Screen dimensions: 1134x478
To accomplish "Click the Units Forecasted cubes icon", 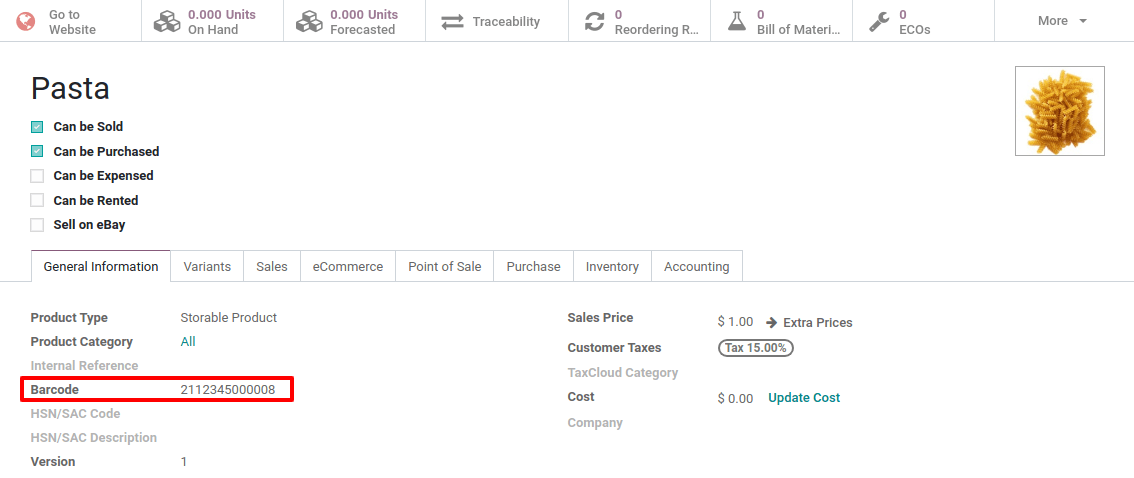I will tap(310, 21).
